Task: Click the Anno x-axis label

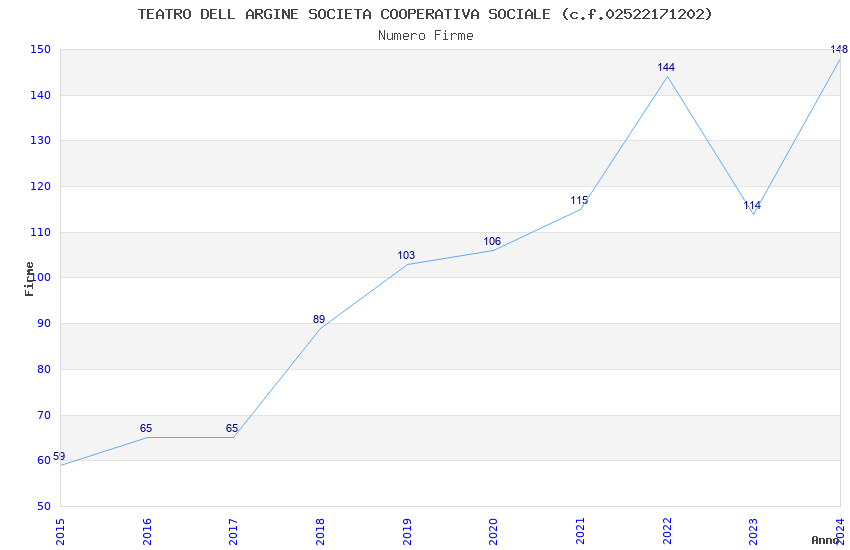Action: pyautogui.click(x=825, y=540)
